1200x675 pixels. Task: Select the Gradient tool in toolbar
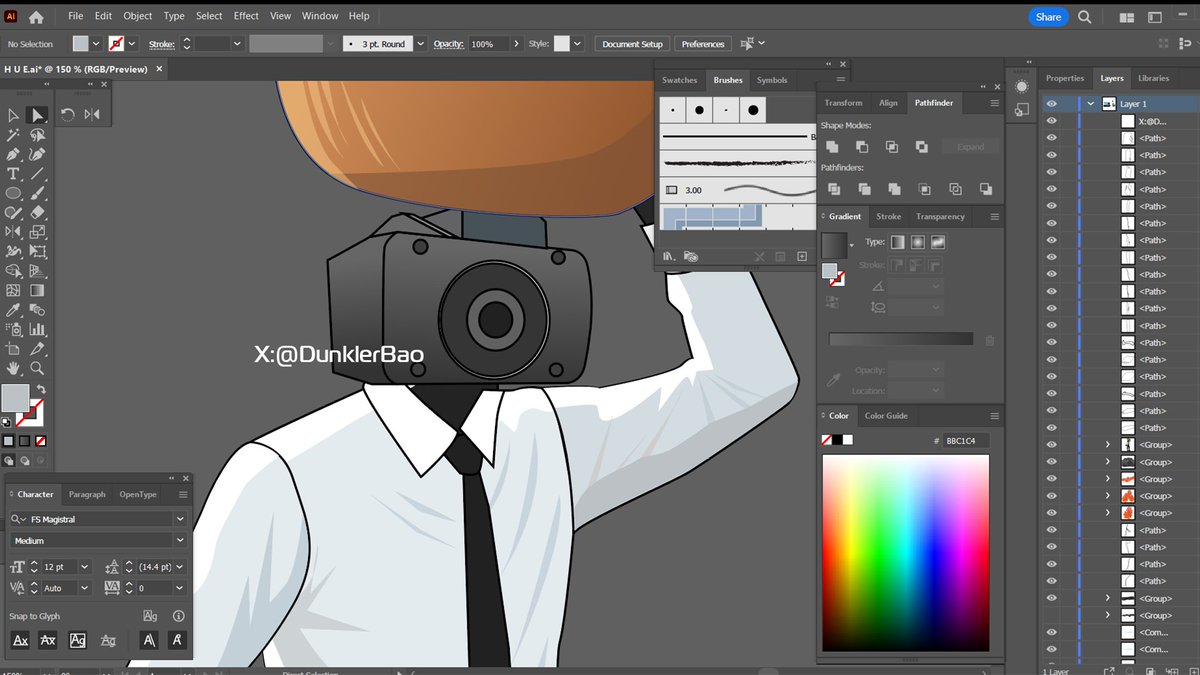click(x=37, y=290)
